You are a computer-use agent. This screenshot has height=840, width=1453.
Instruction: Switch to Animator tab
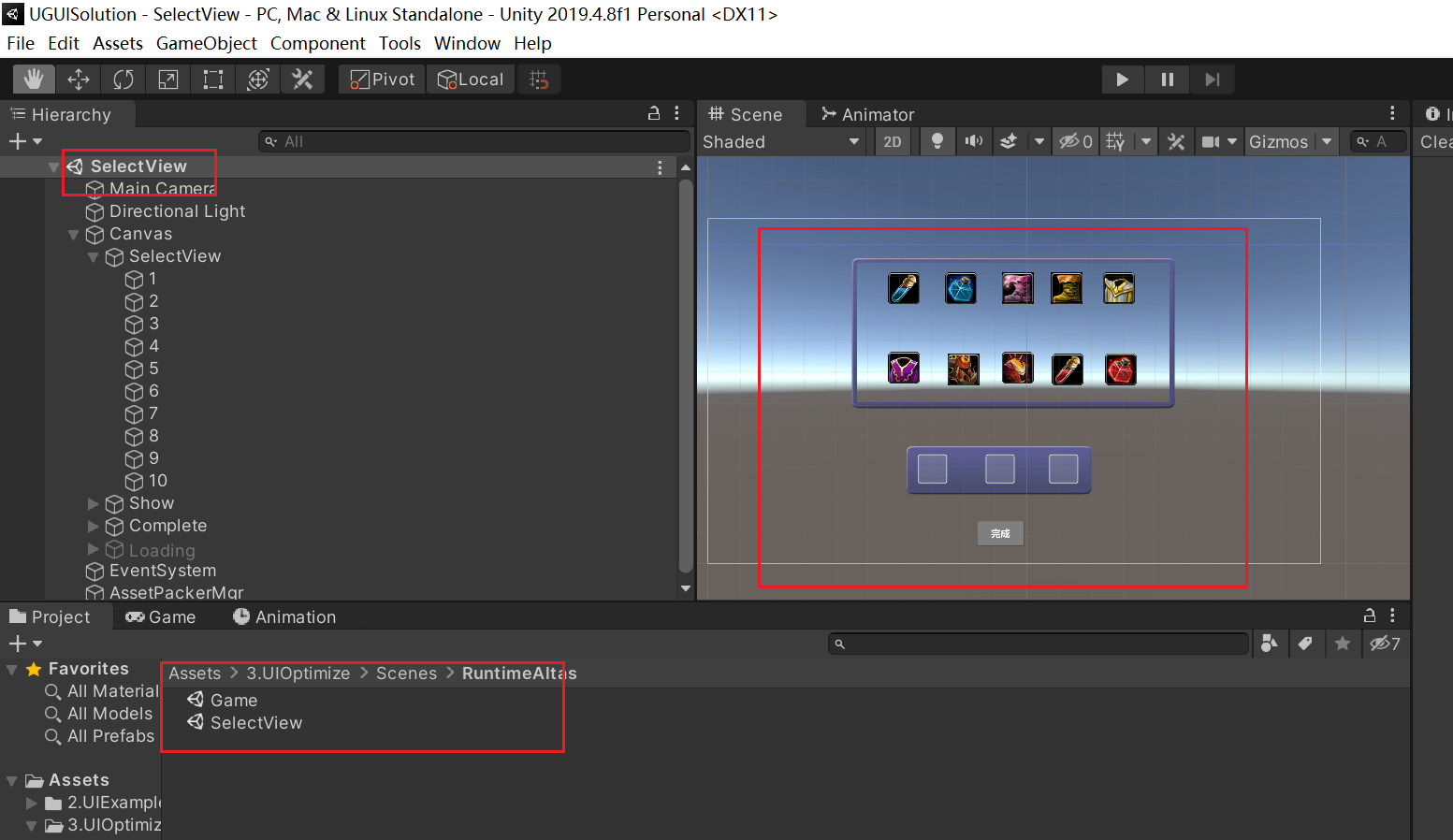[x=868, y=114]
